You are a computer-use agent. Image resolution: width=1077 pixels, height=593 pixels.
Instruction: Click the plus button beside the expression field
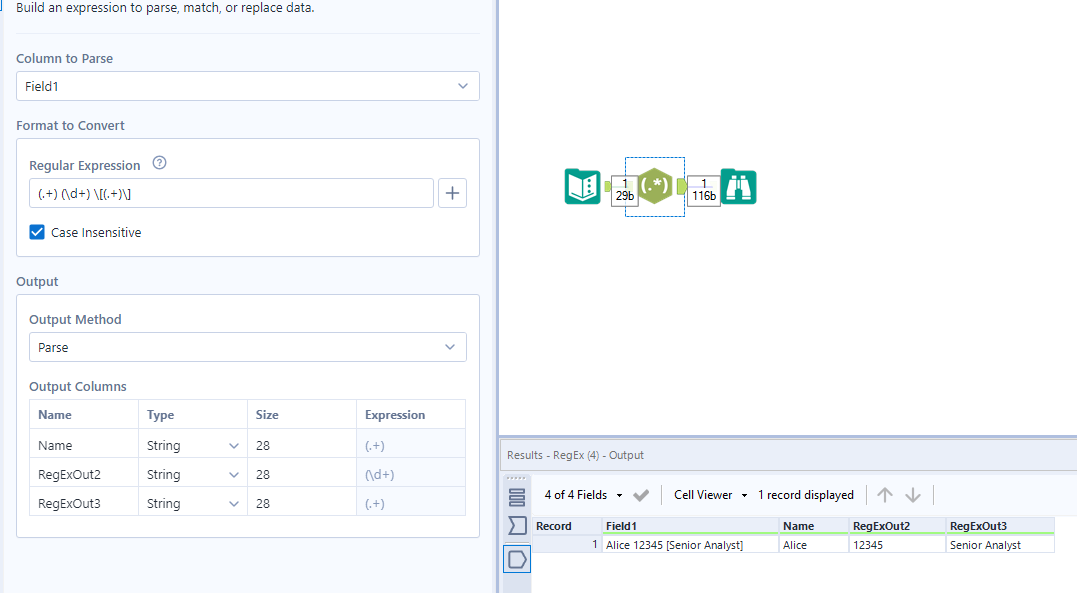(452, 193)
